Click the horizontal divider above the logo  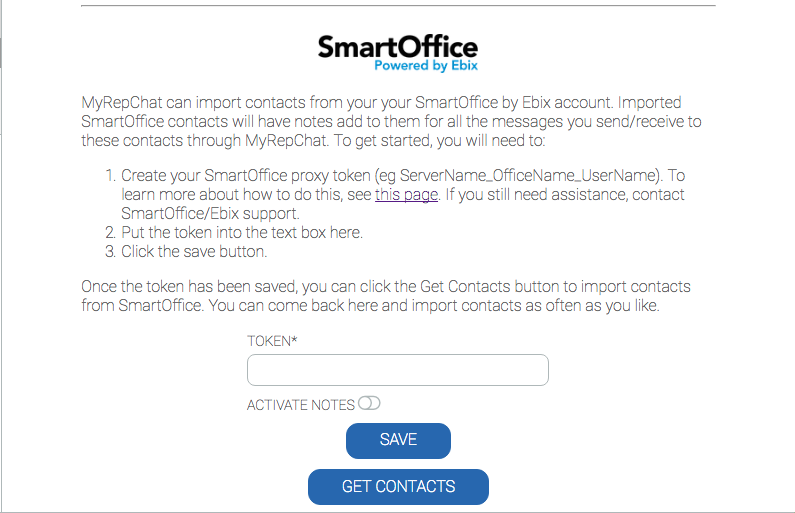pyautogui.click(x=398, y=6)
